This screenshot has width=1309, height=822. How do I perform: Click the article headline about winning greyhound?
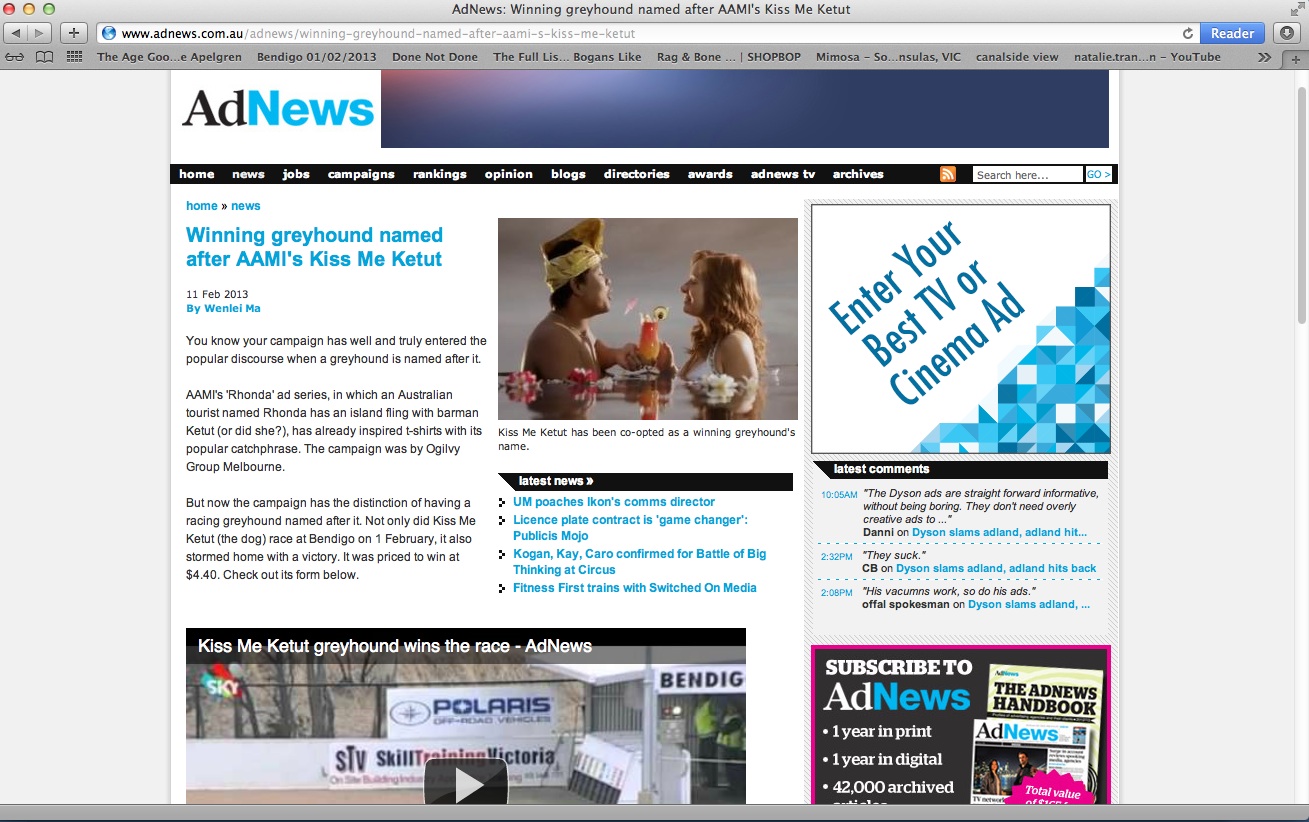coord(314,247)
